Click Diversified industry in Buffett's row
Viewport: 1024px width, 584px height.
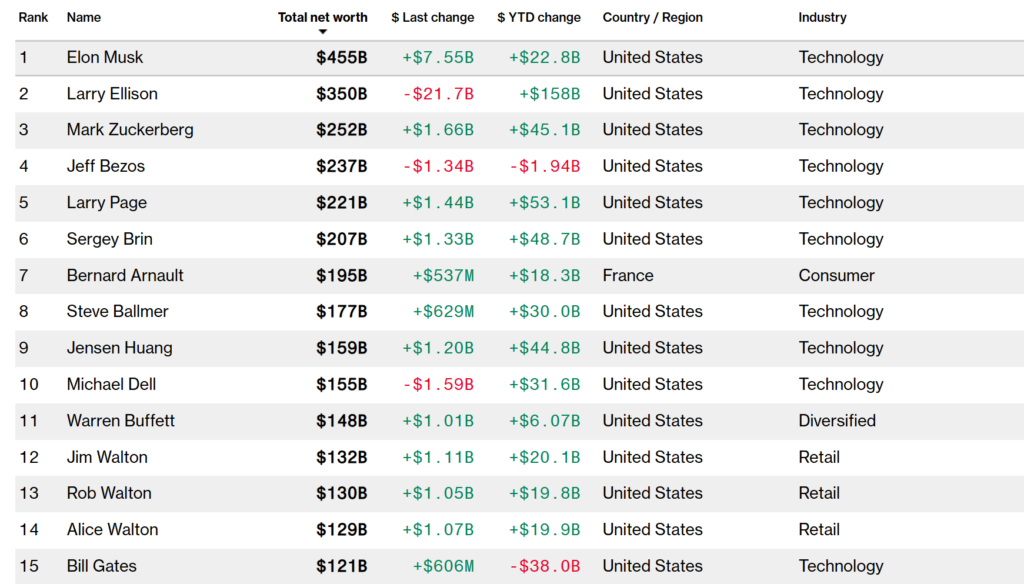pos(837,421)
